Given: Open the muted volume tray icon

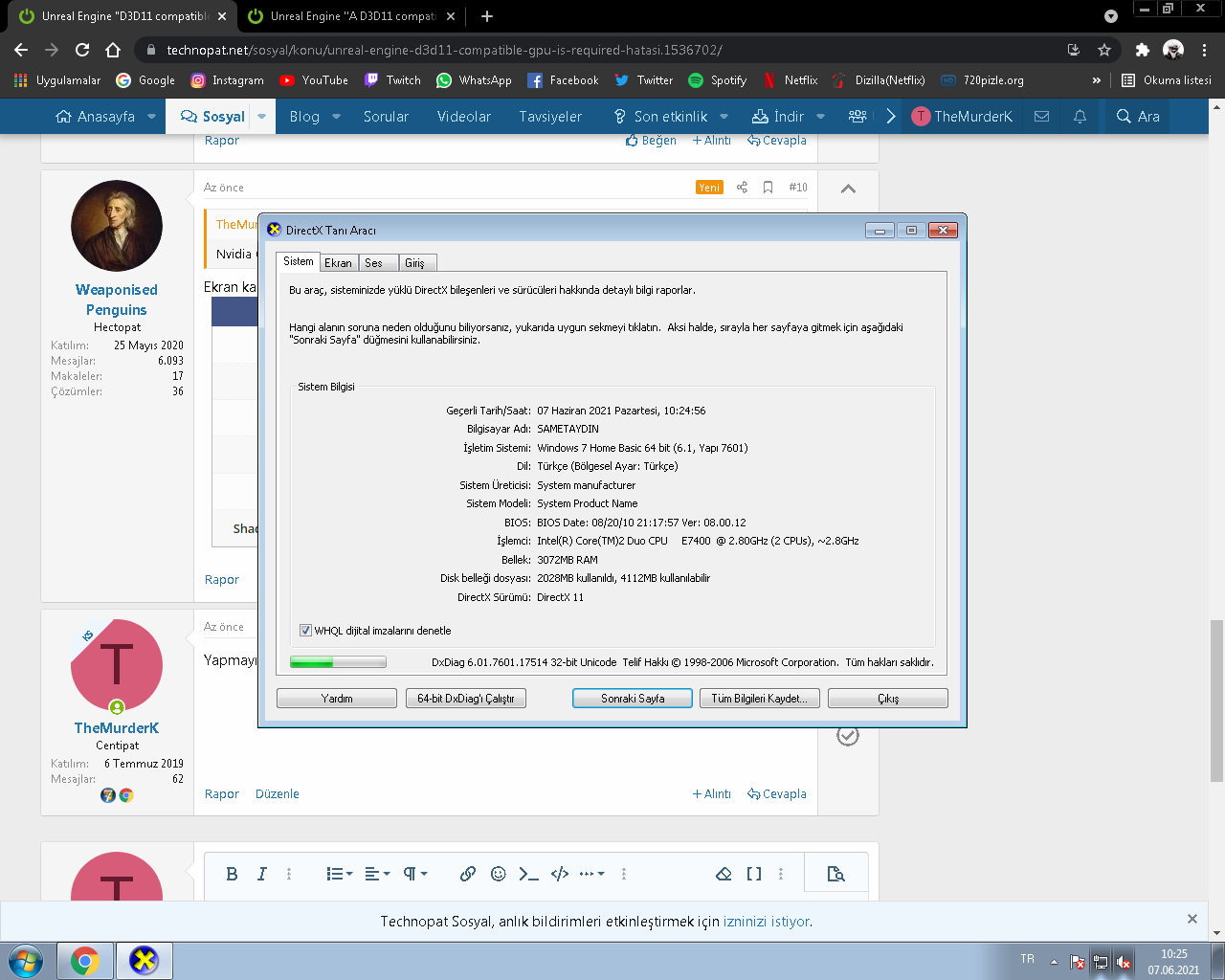Looking at the screenshot, I should (x=1124, y=962).
